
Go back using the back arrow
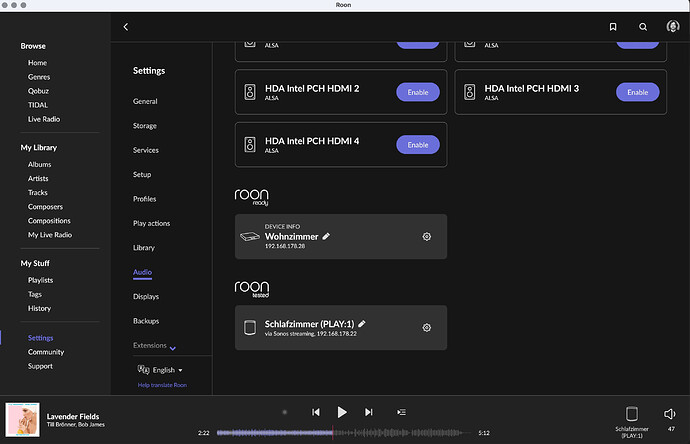point(126,27)
